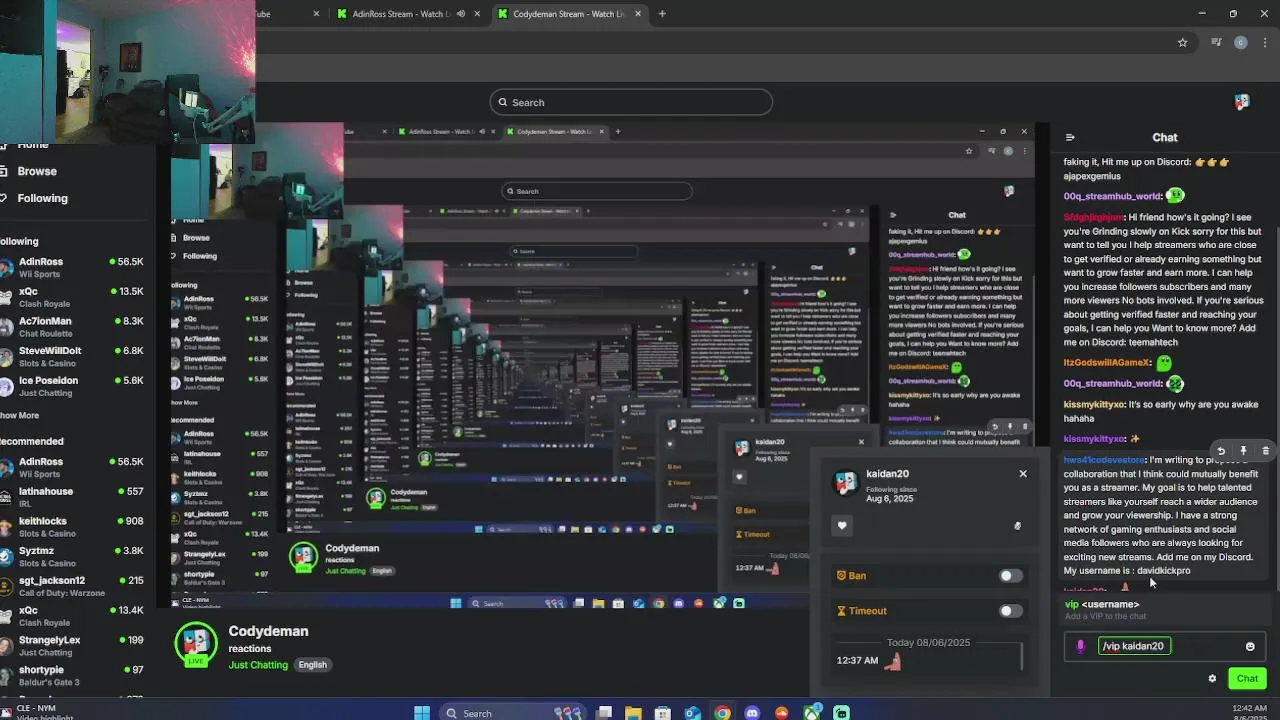Click the heart icon on kaidan20's card
1280x720 pixels.
pyautogui.click(x=842, y=526)
